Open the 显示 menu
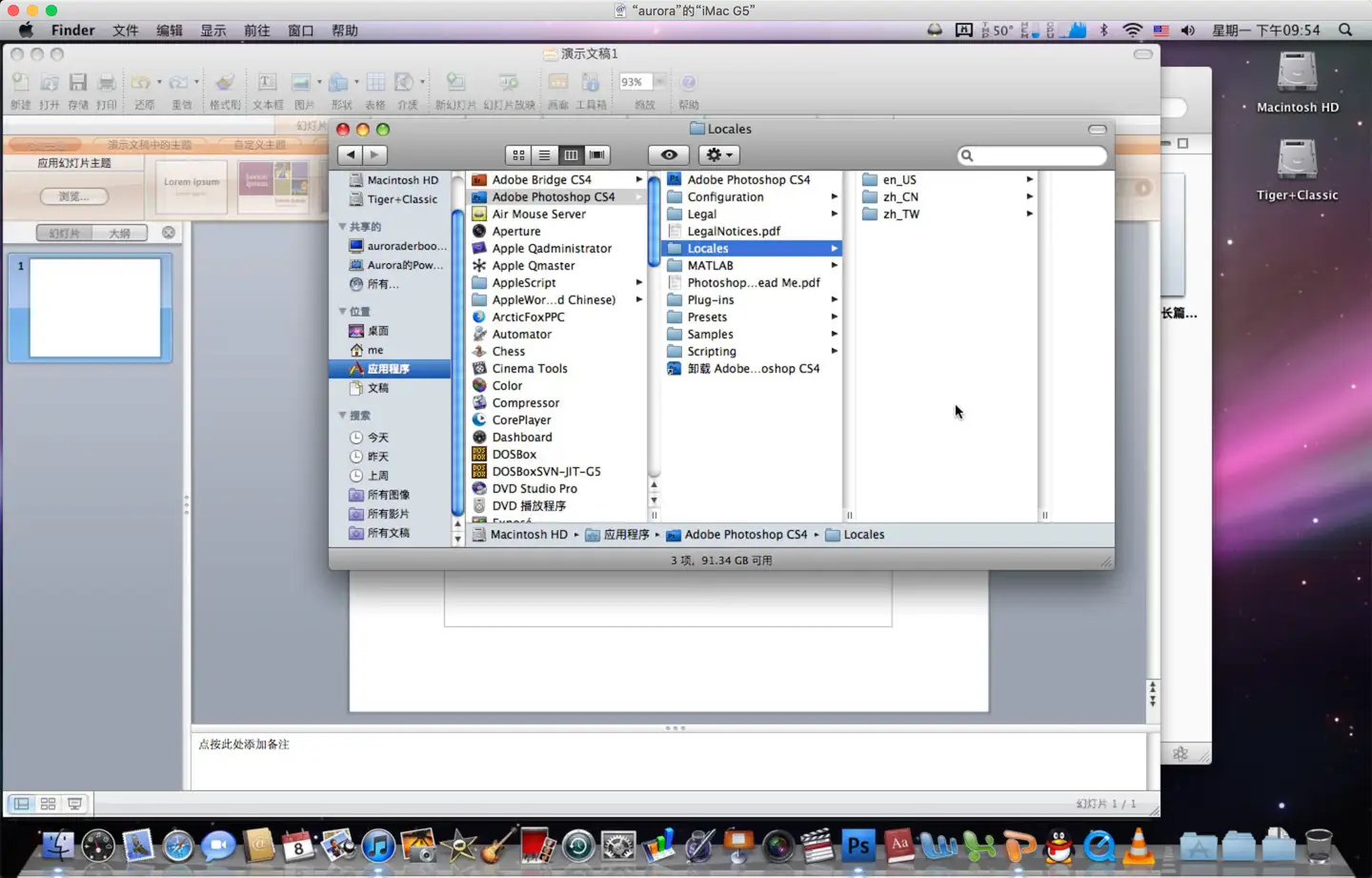 click(213, 31)
